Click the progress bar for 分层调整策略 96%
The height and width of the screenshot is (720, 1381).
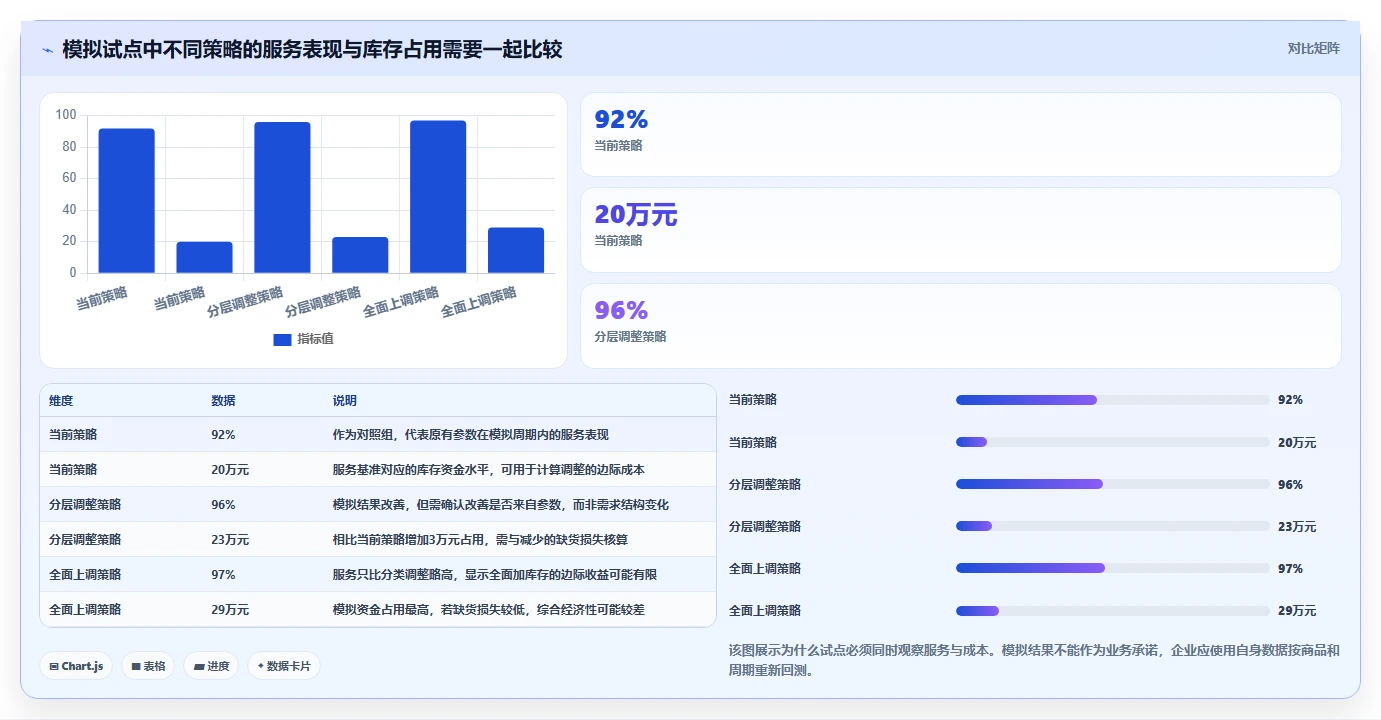tap(1112, 484)
